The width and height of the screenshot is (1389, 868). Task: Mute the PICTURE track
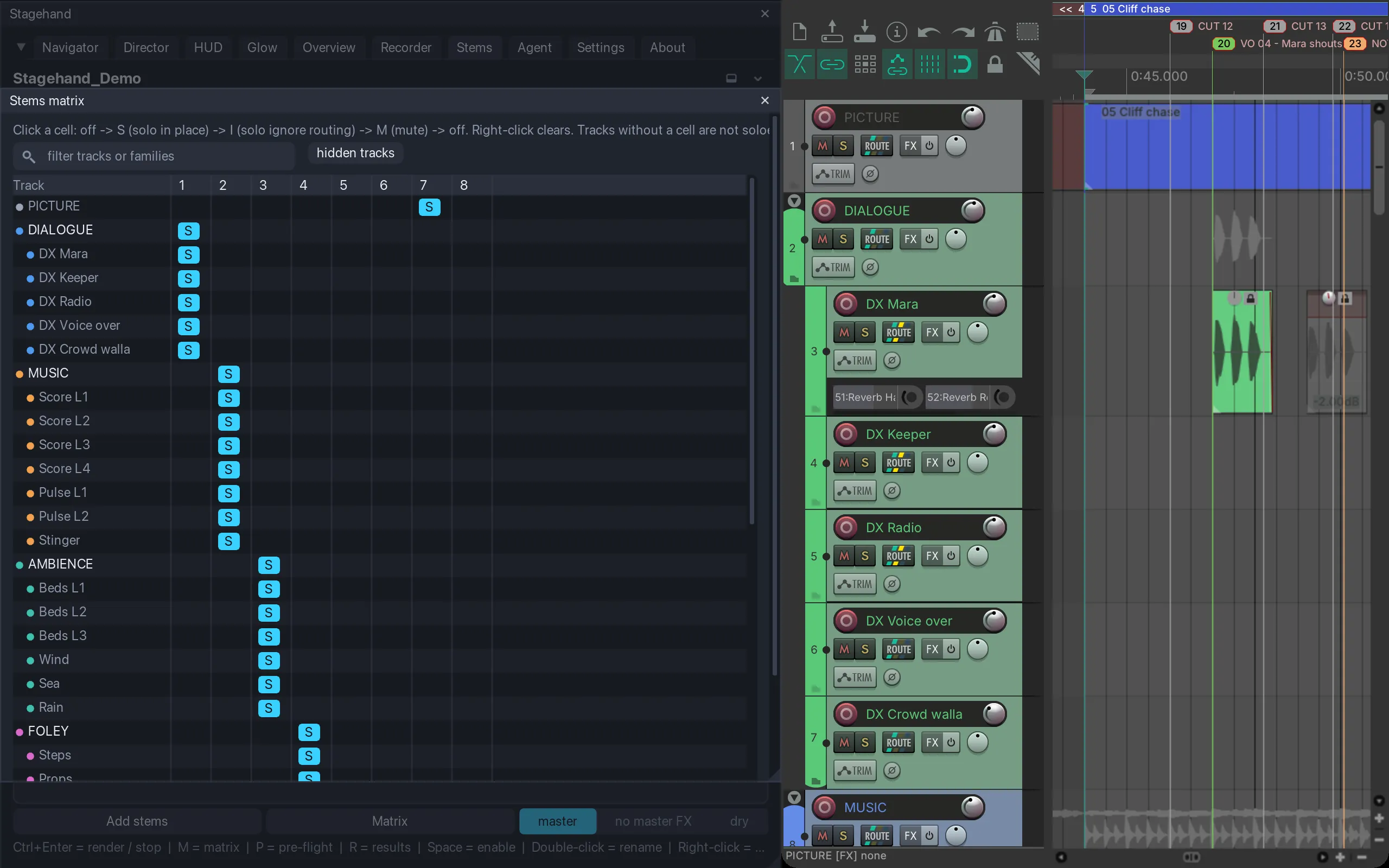823,146
